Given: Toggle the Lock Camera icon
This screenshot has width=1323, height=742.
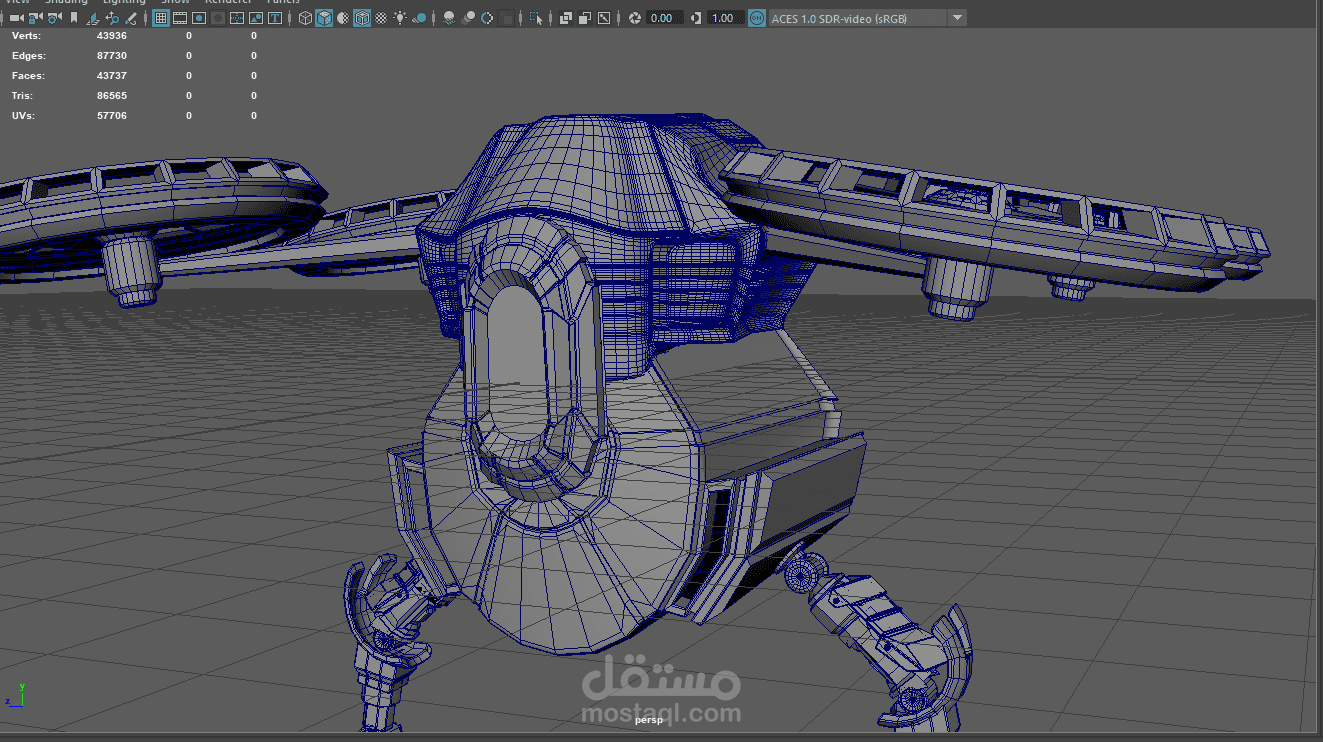Looking at the screenshot, I should [x=35, y=18].
